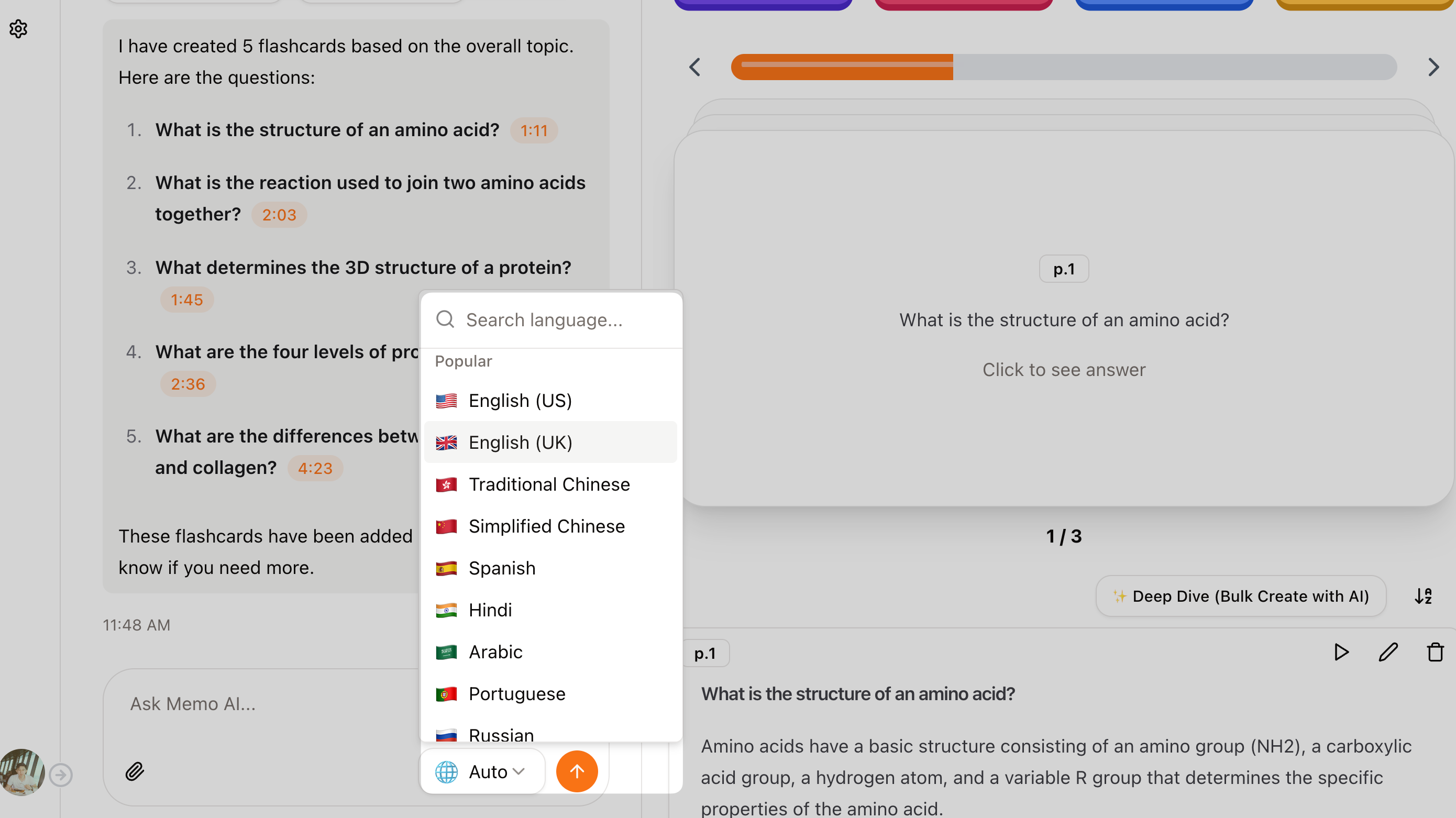
Task: Click Deep Dive Bulk Create button
Action: pyautogui.click(x=1241, y=596)
